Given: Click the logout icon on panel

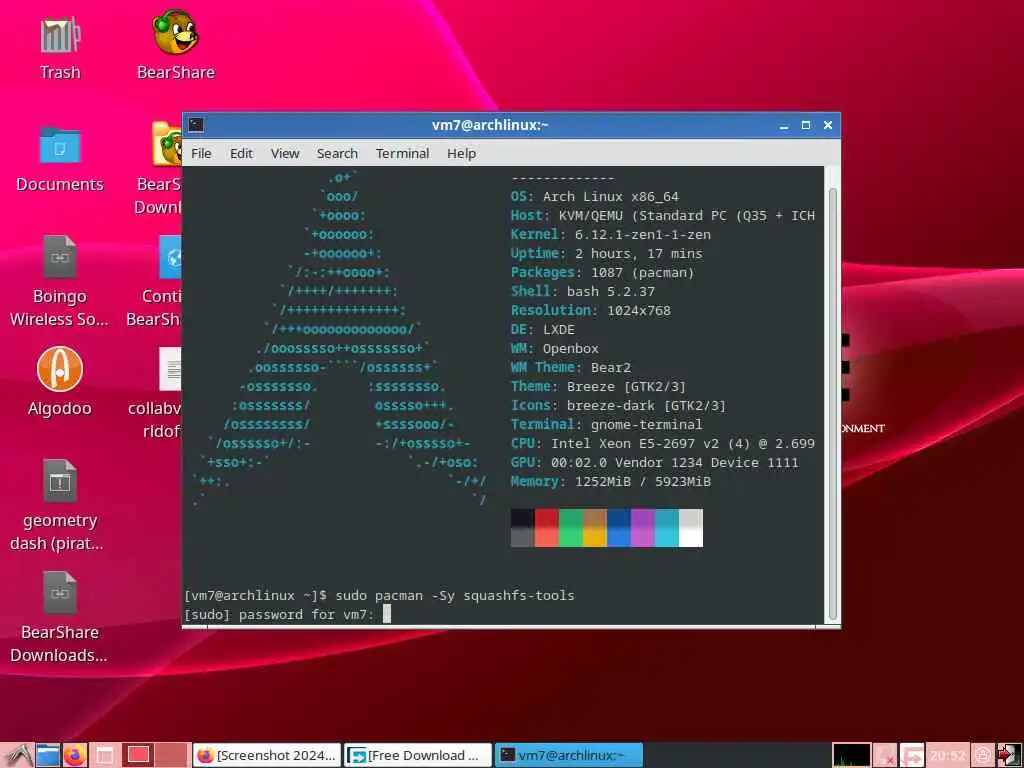Looking at the screenshot, I should (x=1009, y=756).
